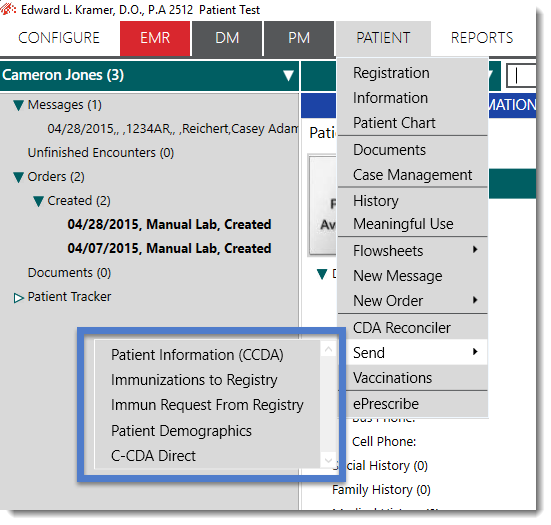Select Documents in the Patient menu
551x525 pixels.
[x=413, y=150]
